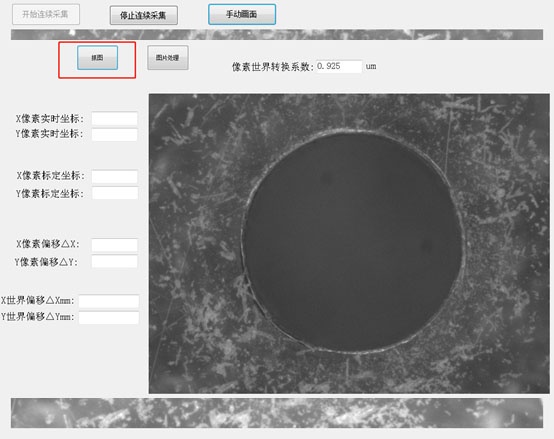Focus the X像素偏移△X field

(x=114, y=245)
